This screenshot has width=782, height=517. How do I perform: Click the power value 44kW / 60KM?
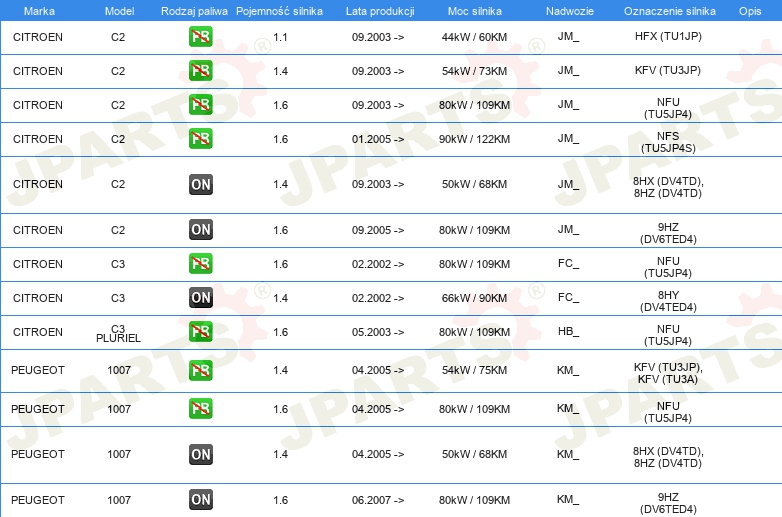474,37
